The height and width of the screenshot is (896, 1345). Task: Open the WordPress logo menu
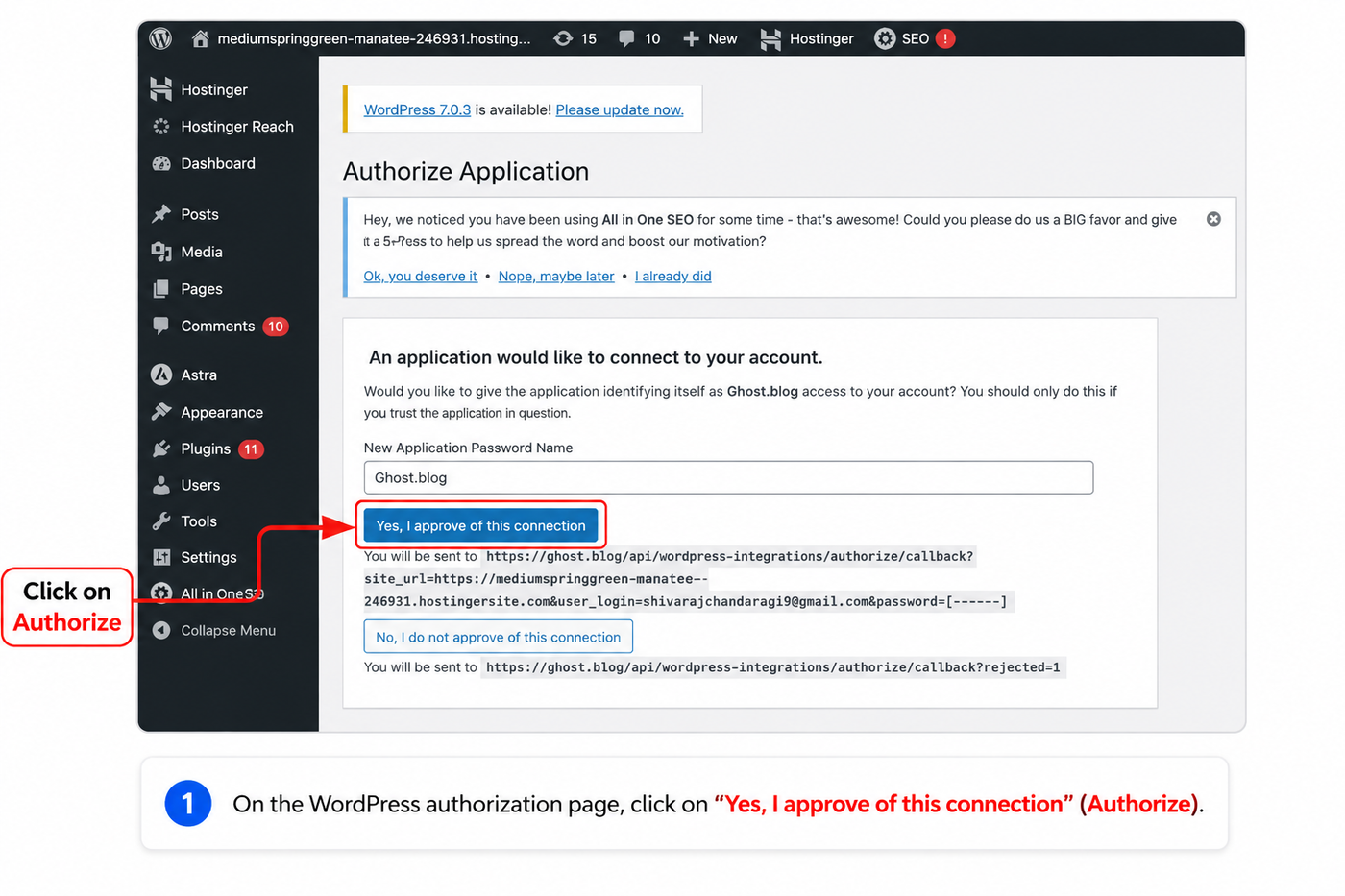click(160, 38)
